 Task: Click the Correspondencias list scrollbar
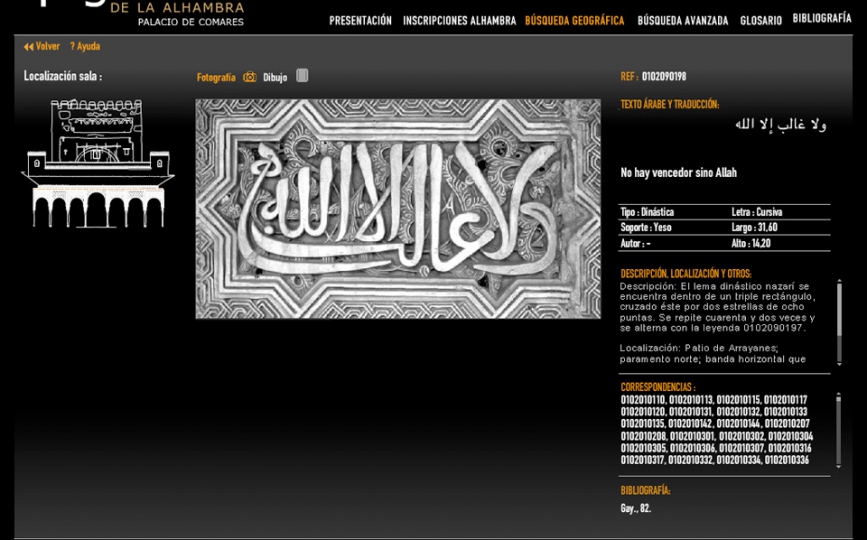click(x=839, y=431)
